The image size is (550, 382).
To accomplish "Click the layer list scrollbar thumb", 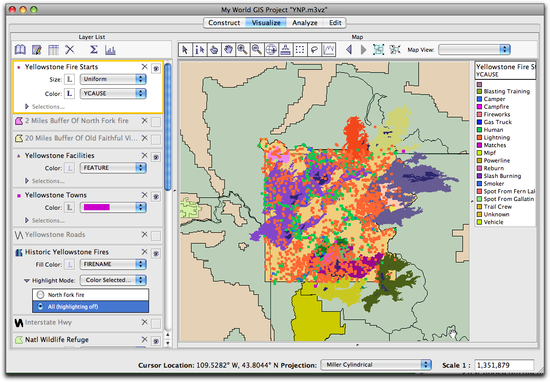I will [x=168, y=127].
